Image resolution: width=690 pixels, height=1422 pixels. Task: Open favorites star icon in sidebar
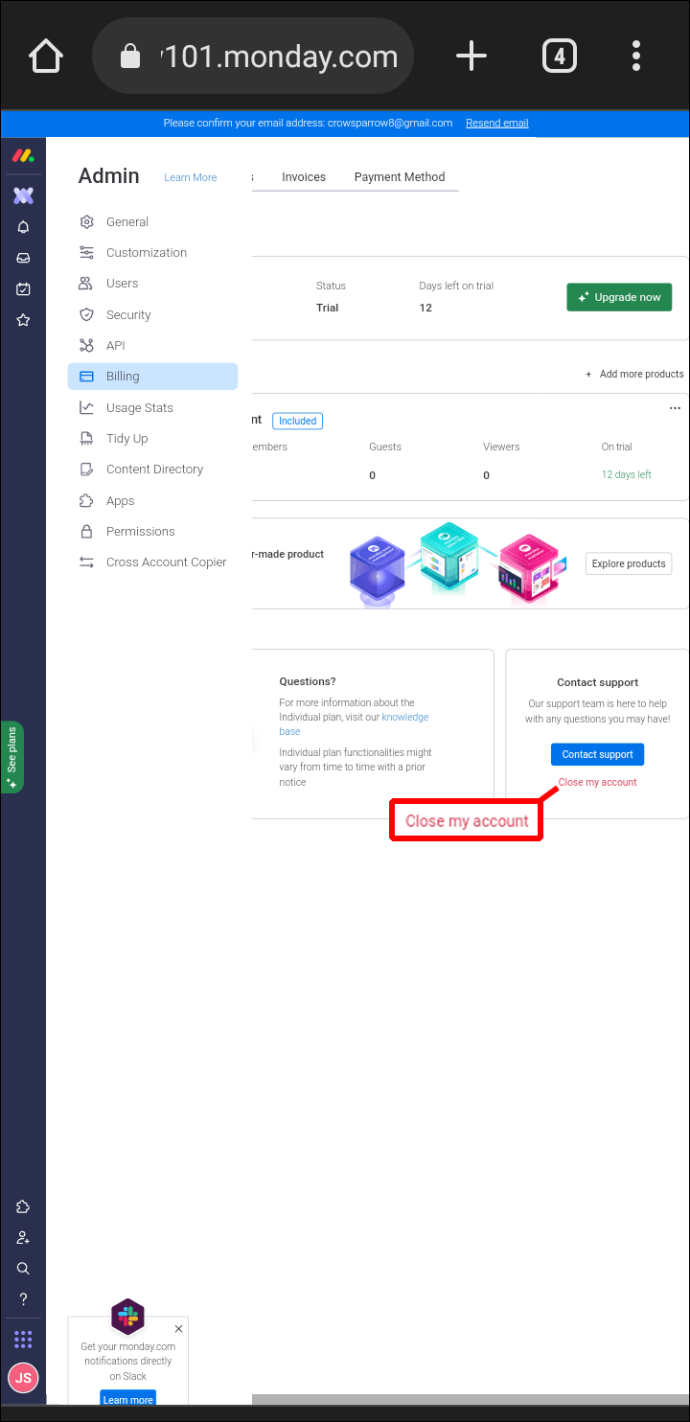click(23, 320)
